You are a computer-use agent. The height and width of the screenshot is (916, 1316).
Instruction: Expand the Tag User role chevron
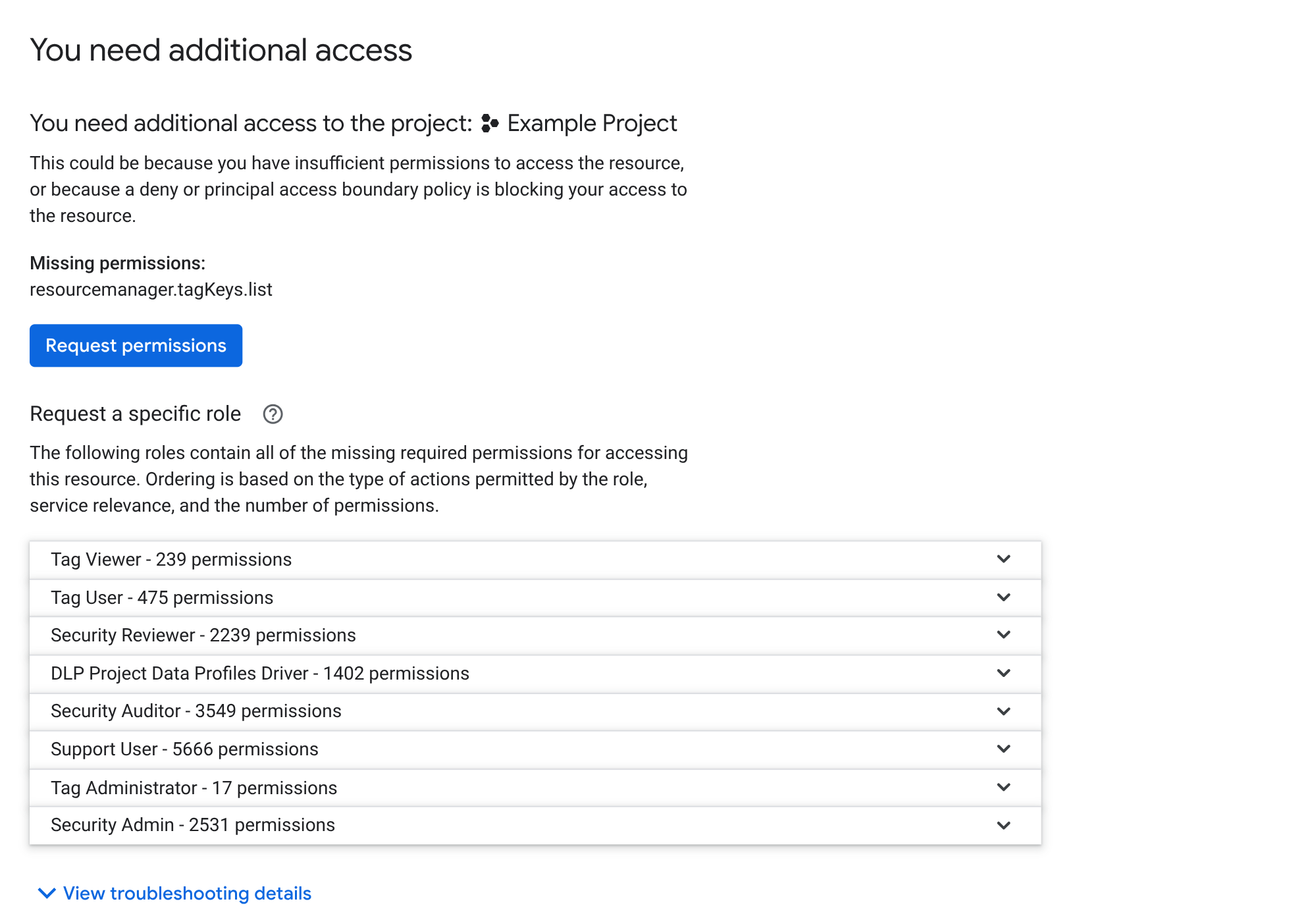coord(1003,597)
